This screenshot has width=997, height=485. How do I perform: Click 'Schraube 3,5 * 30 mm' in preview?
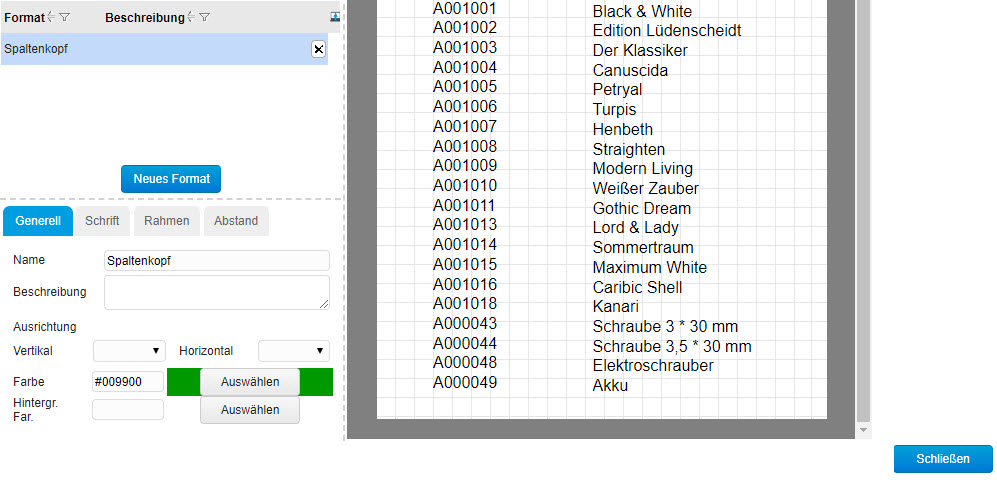pyautogui.click(x=672, y=346)
